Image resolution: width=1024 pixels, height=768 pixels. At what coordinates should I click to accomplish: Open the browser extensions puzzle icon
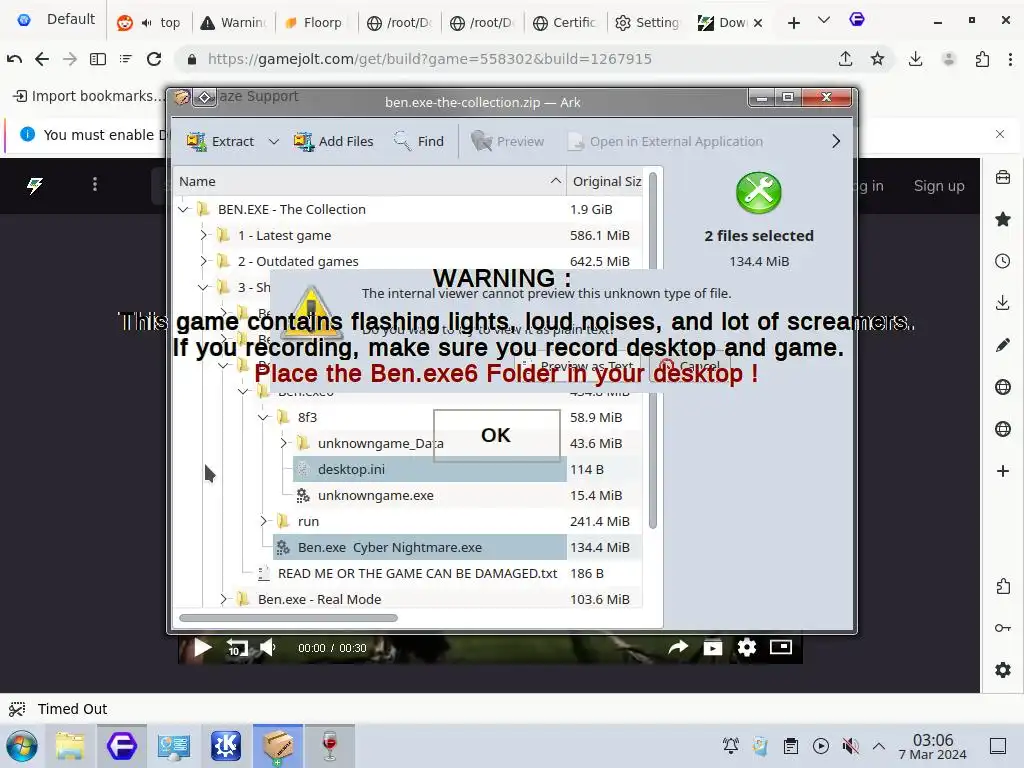click(982, 59)
